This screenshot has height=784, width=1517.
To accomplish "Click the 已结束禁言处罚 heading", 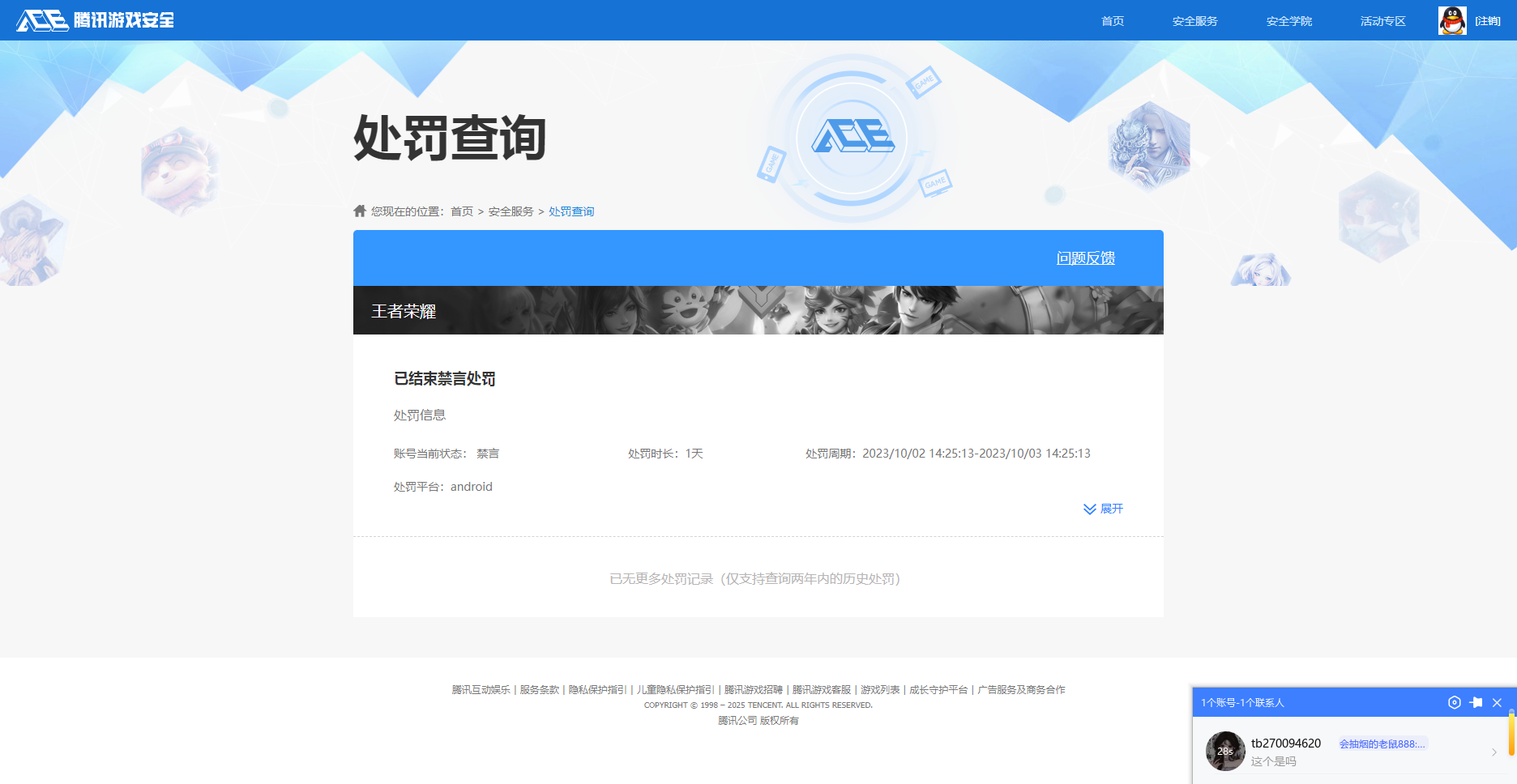I will point(445,378).
